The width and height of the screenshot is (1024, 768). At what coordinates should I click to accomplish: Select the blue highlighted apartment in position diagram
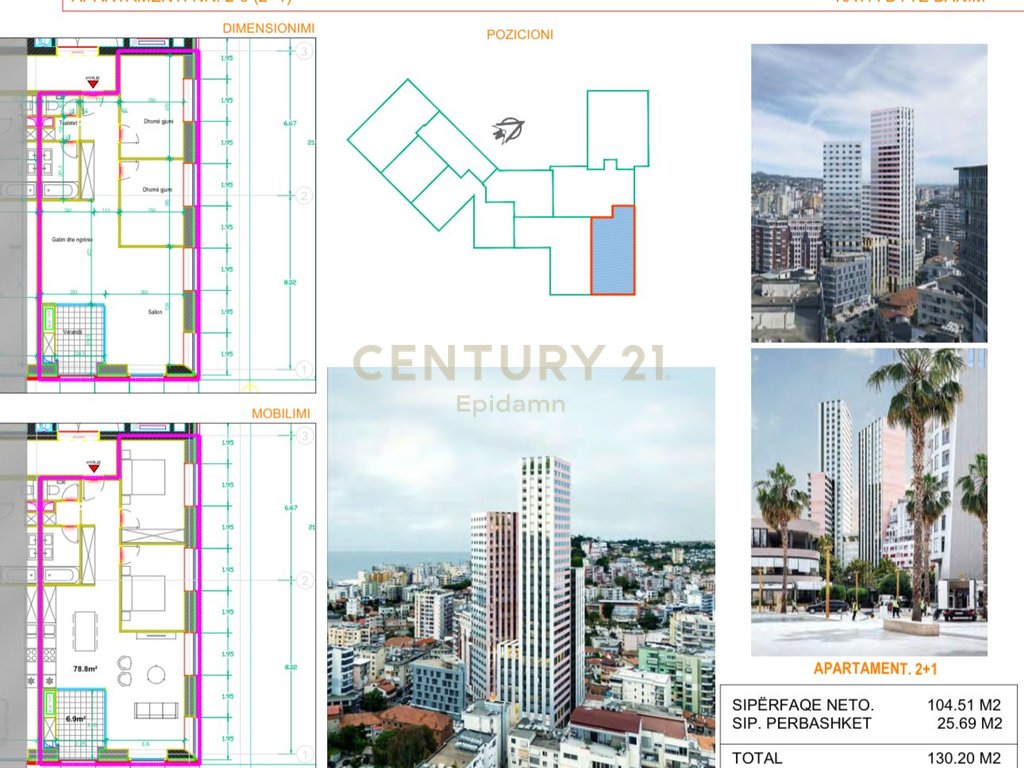click(x=612, y=251)
